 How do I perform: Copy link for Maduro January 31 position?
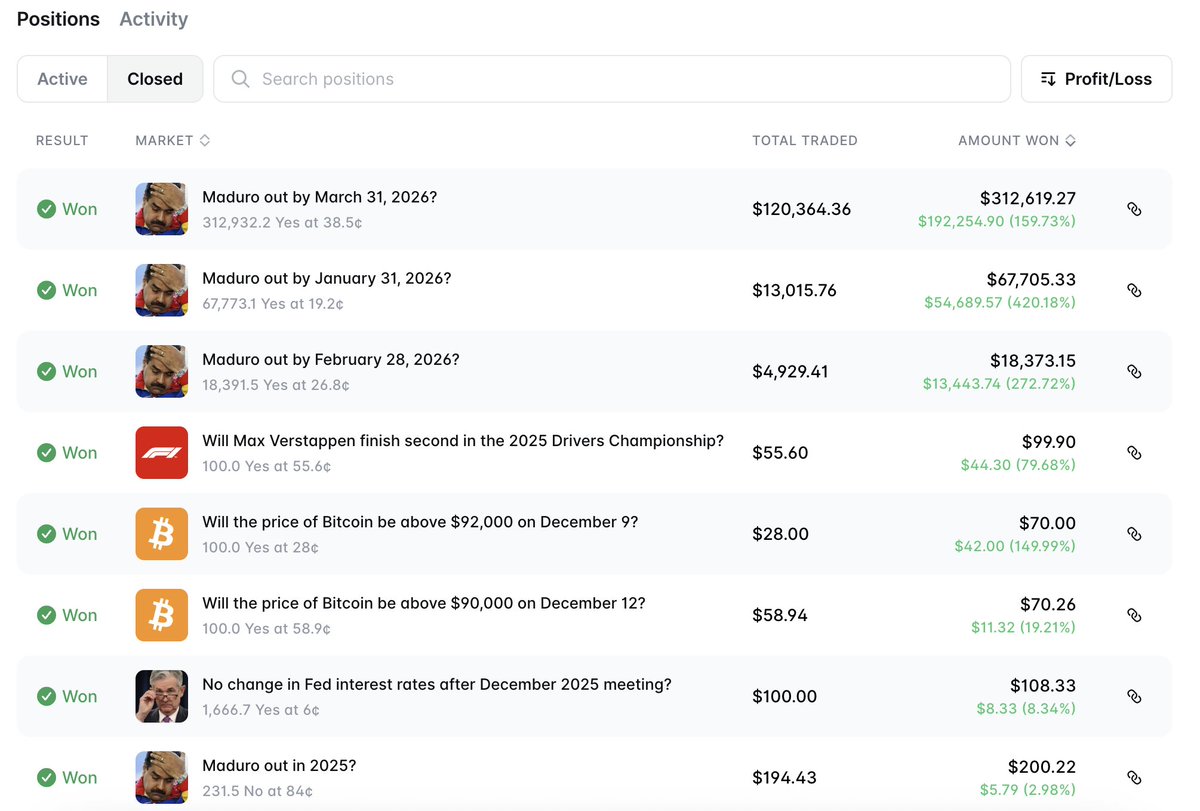pos(1134,290)
